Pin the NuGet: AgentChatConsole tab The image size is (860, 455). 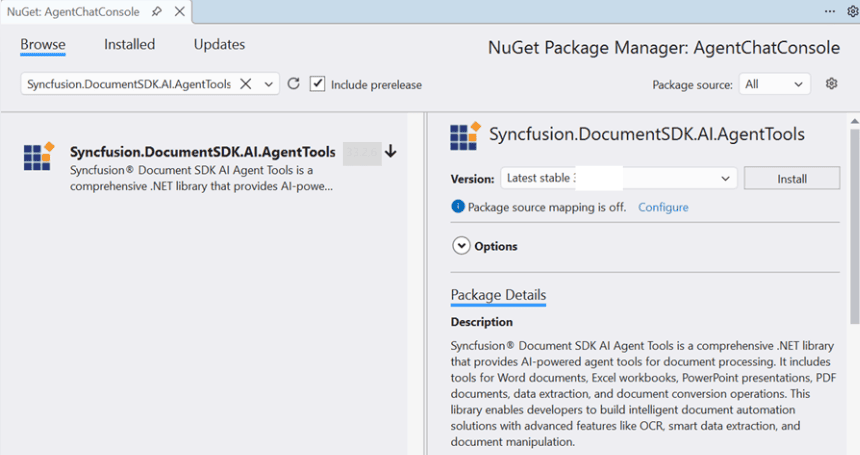(x=157, y=12)
